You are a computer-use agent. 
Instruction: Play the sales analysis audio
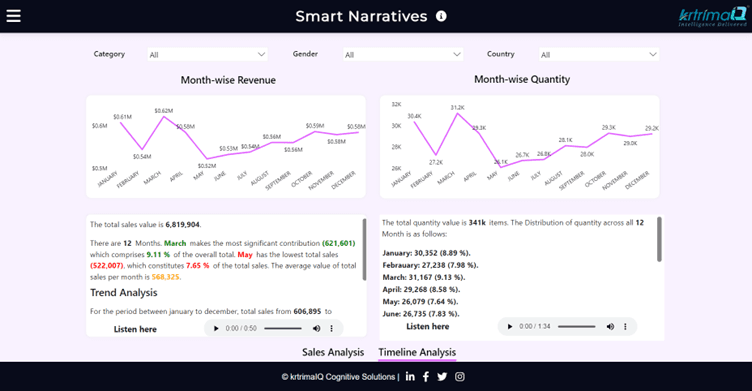point(216,329)
